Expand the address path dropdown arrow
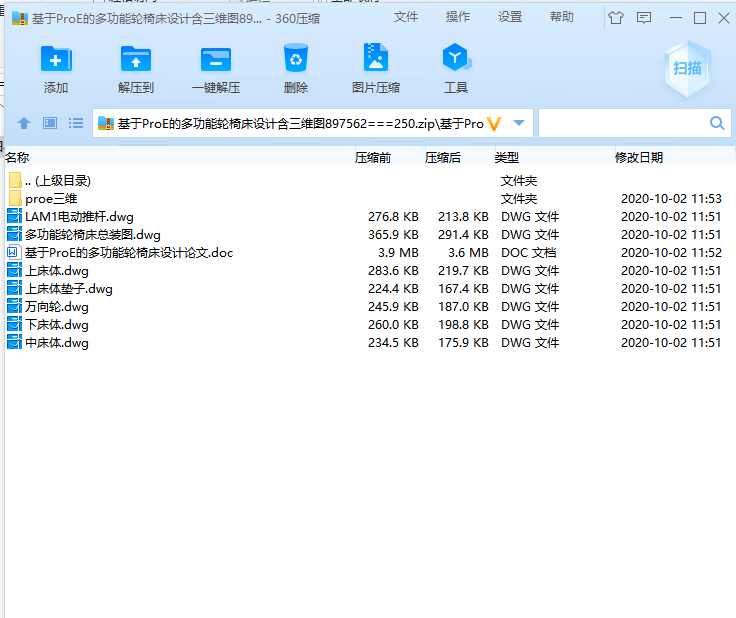This screenshot has width=736, height=618. [519, 123]
